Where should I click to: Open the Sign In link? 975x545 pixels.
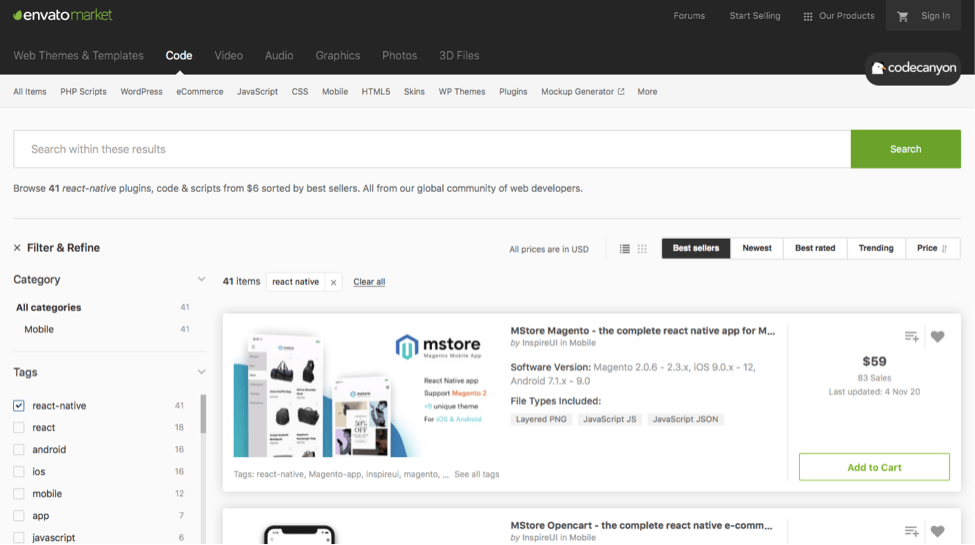tap(935, 16)
